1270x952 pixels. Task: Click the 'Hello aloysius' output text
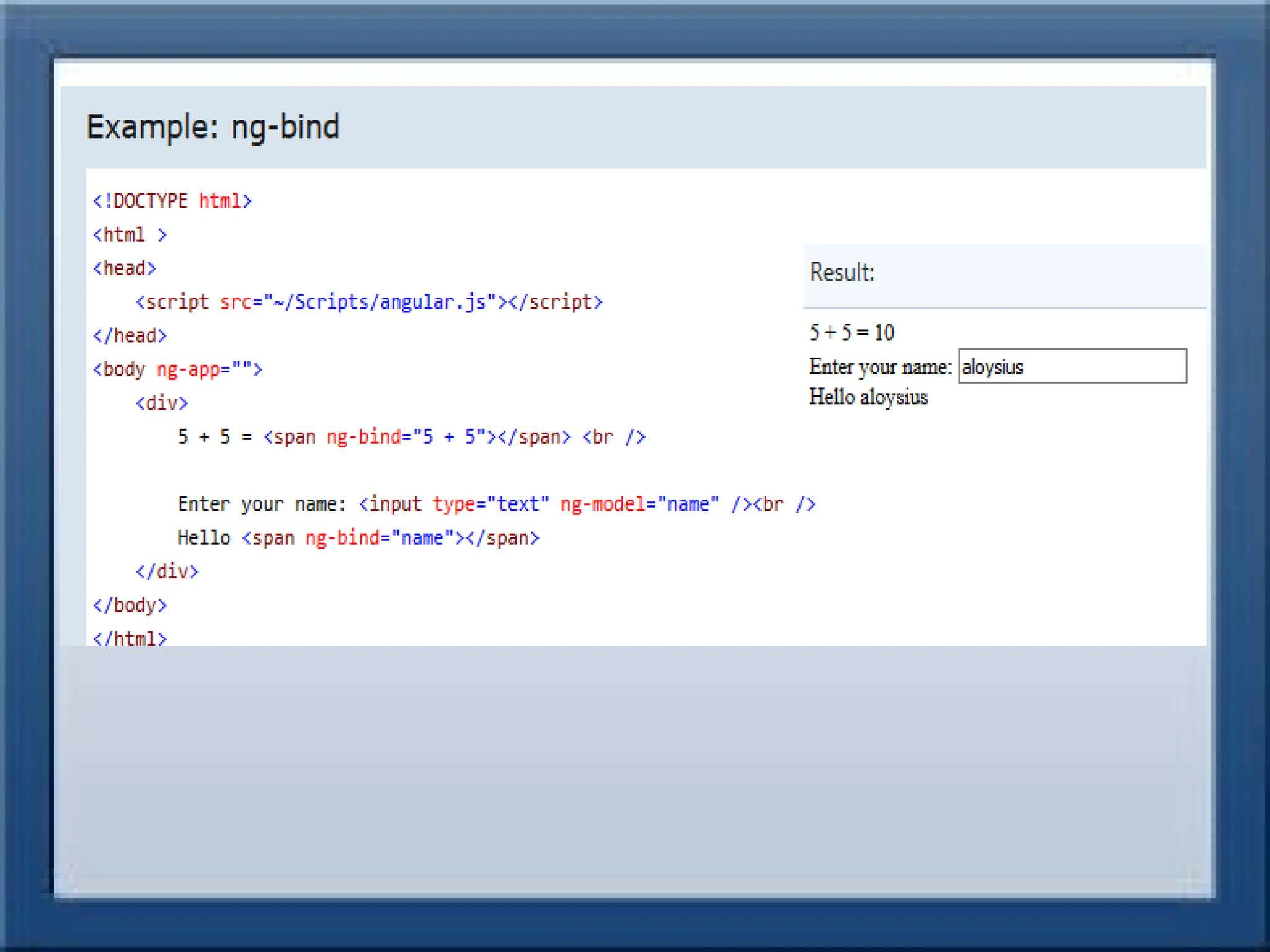(x=868, y=397)
